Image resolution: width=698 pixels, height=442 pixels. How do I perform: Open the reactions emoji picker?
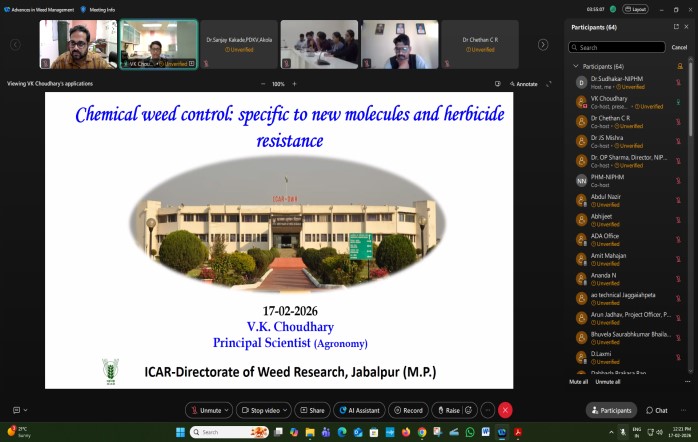click(x=468, y=410)
